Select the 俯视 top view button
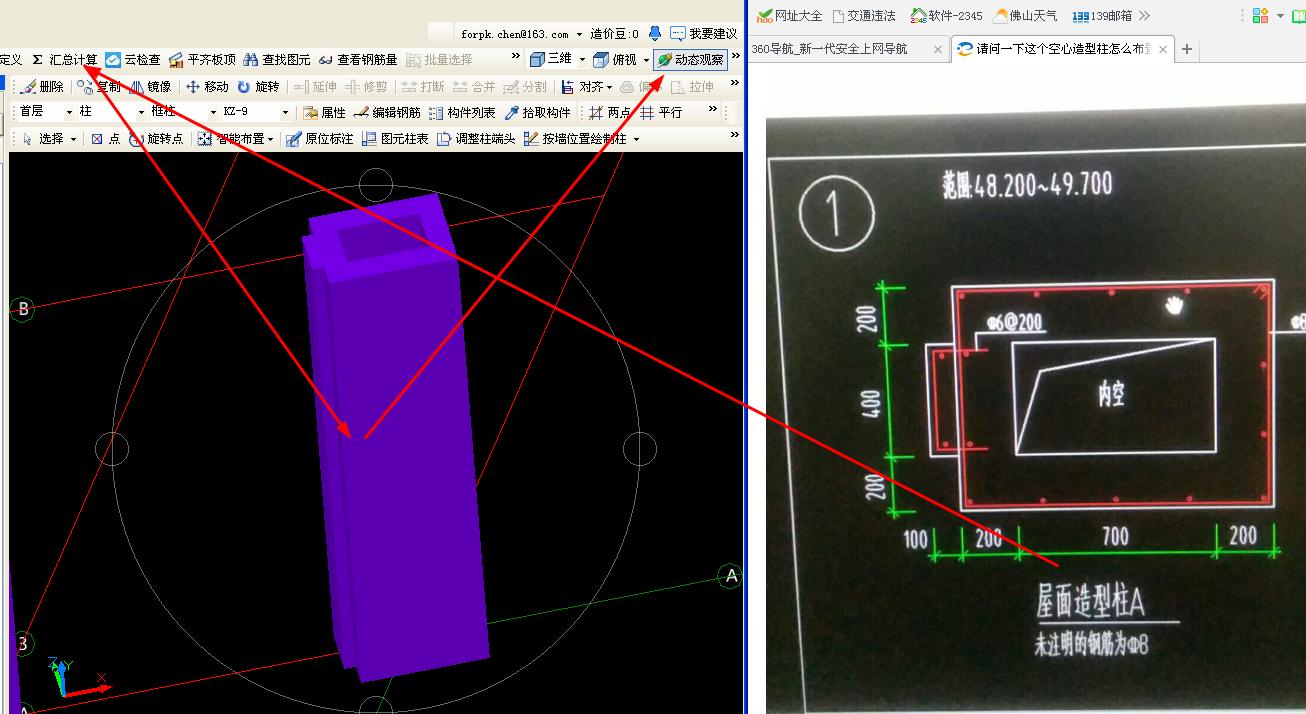Screen dimensions: 1306x714 615,60
